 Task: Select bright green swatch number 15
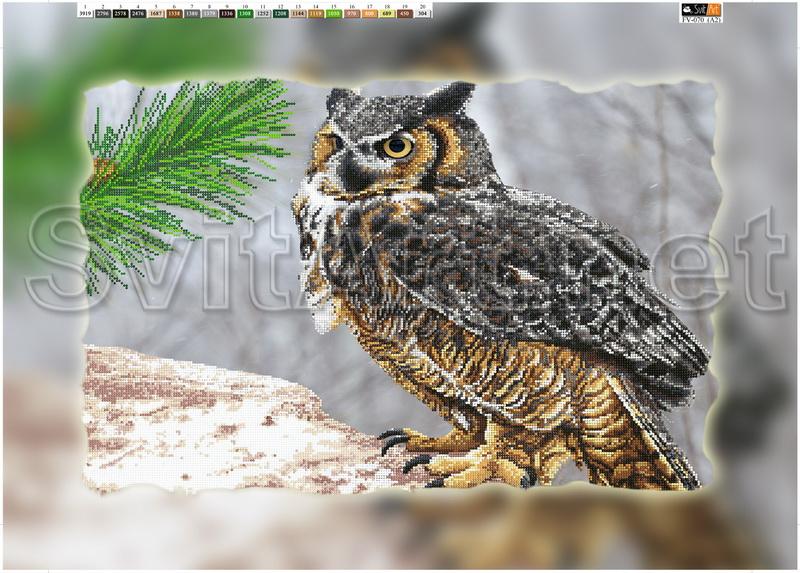[334, 14]
